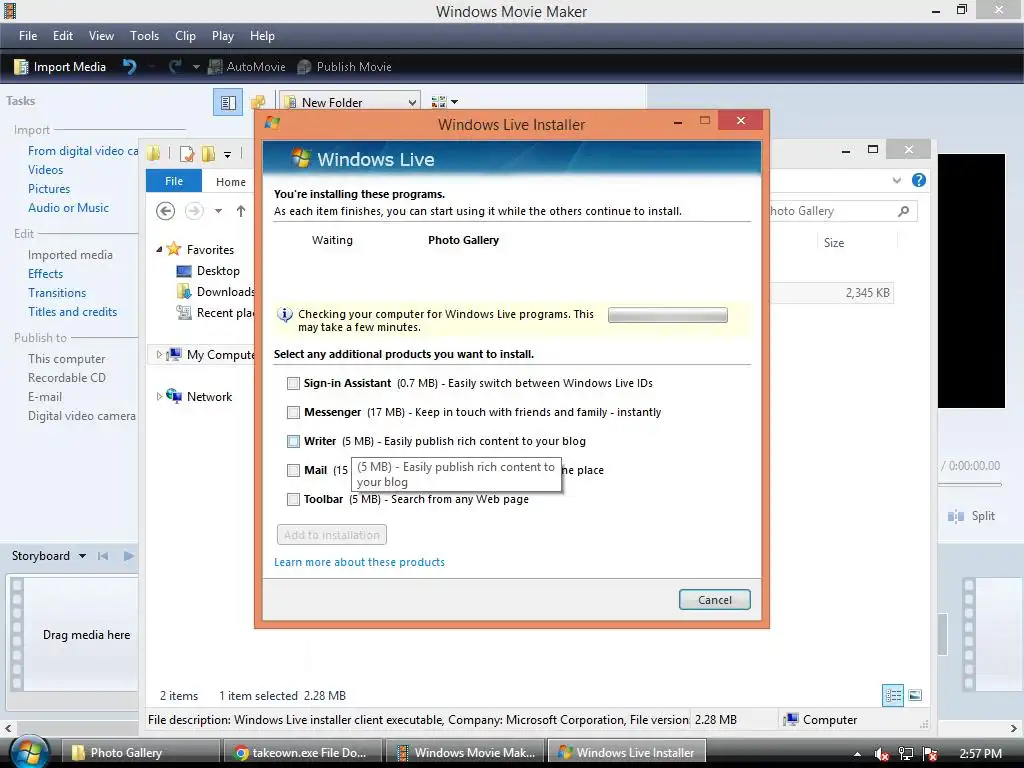Open the New Folder collection dropdown
Viewport: 1024px width, 768px height.
[412, 103]
